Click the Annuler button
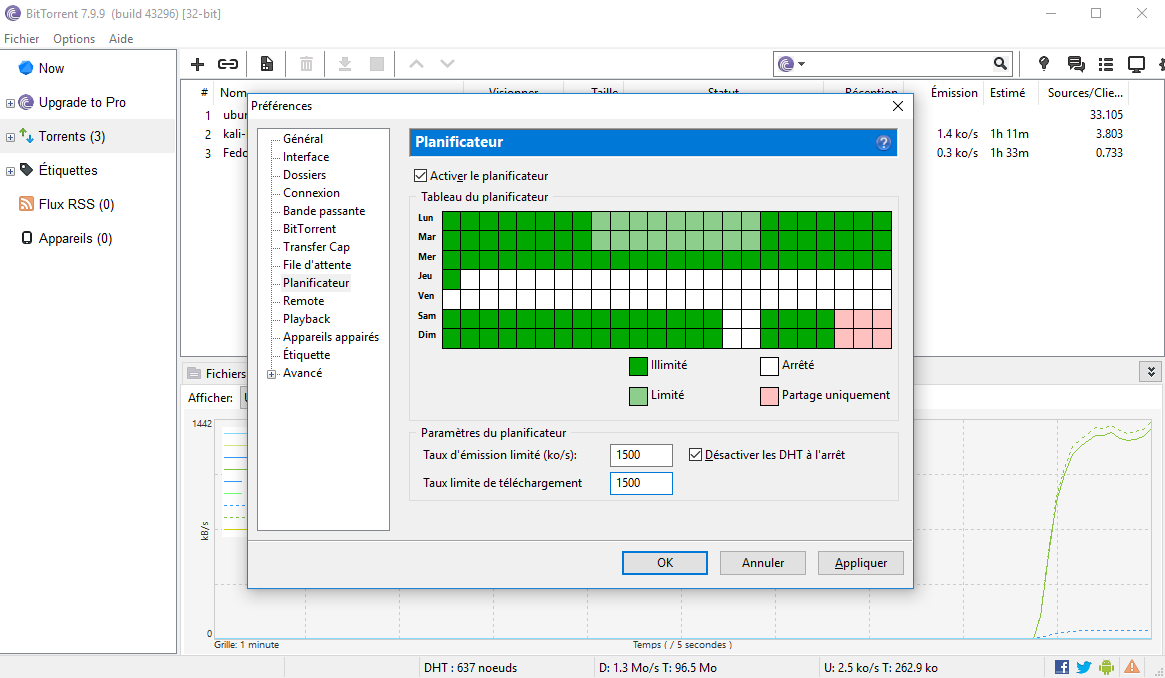 [763, 563]
